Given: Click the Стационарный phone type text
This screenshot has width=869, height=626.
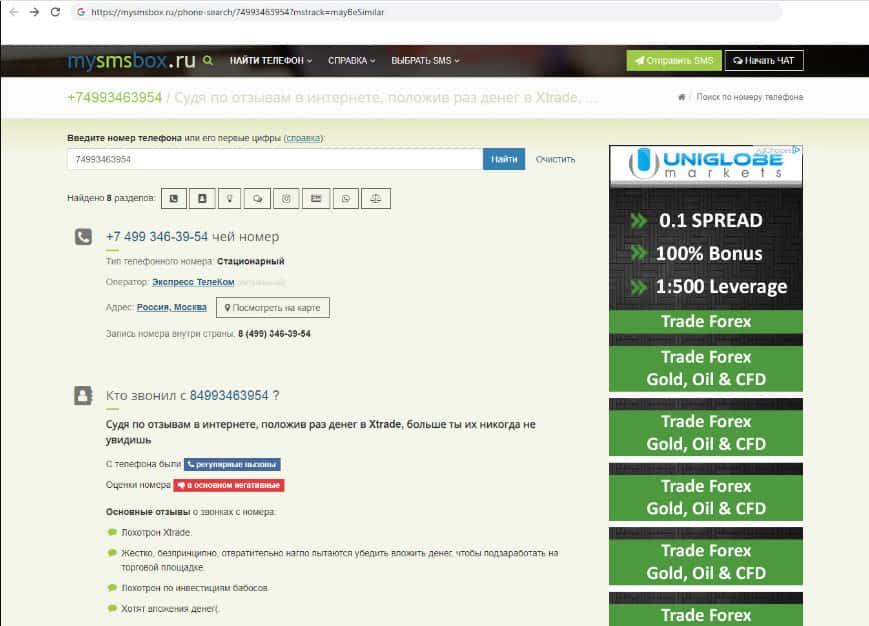Looking at the screenshot, I should click(x=251, y=261).
